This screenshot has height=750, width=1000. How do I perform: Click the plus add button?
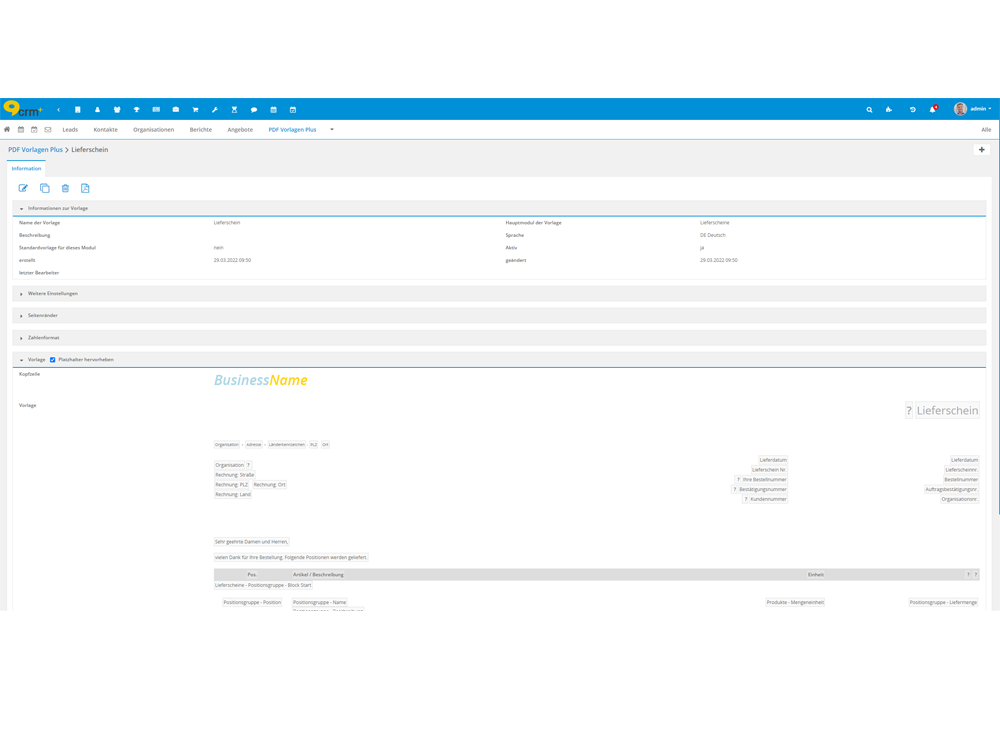pyautogui.click(x=981, y=149)
